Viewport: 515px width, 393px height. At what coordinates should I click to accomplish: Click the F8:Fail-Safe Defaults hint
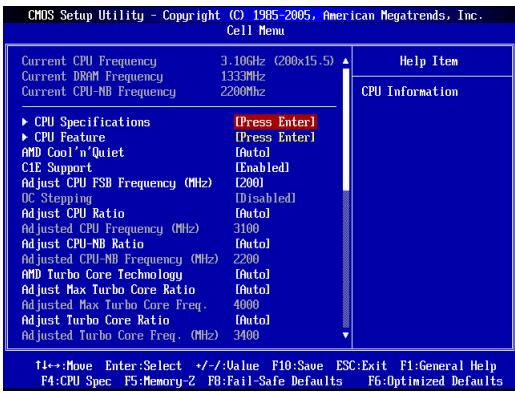[275, 381]
